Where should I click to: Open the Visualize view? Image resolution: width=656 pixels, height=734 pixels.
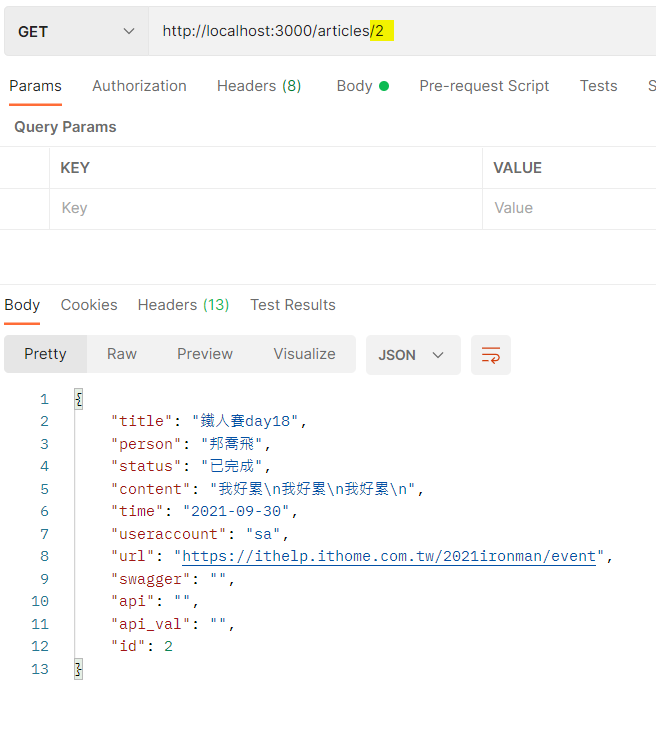point(304,354)
